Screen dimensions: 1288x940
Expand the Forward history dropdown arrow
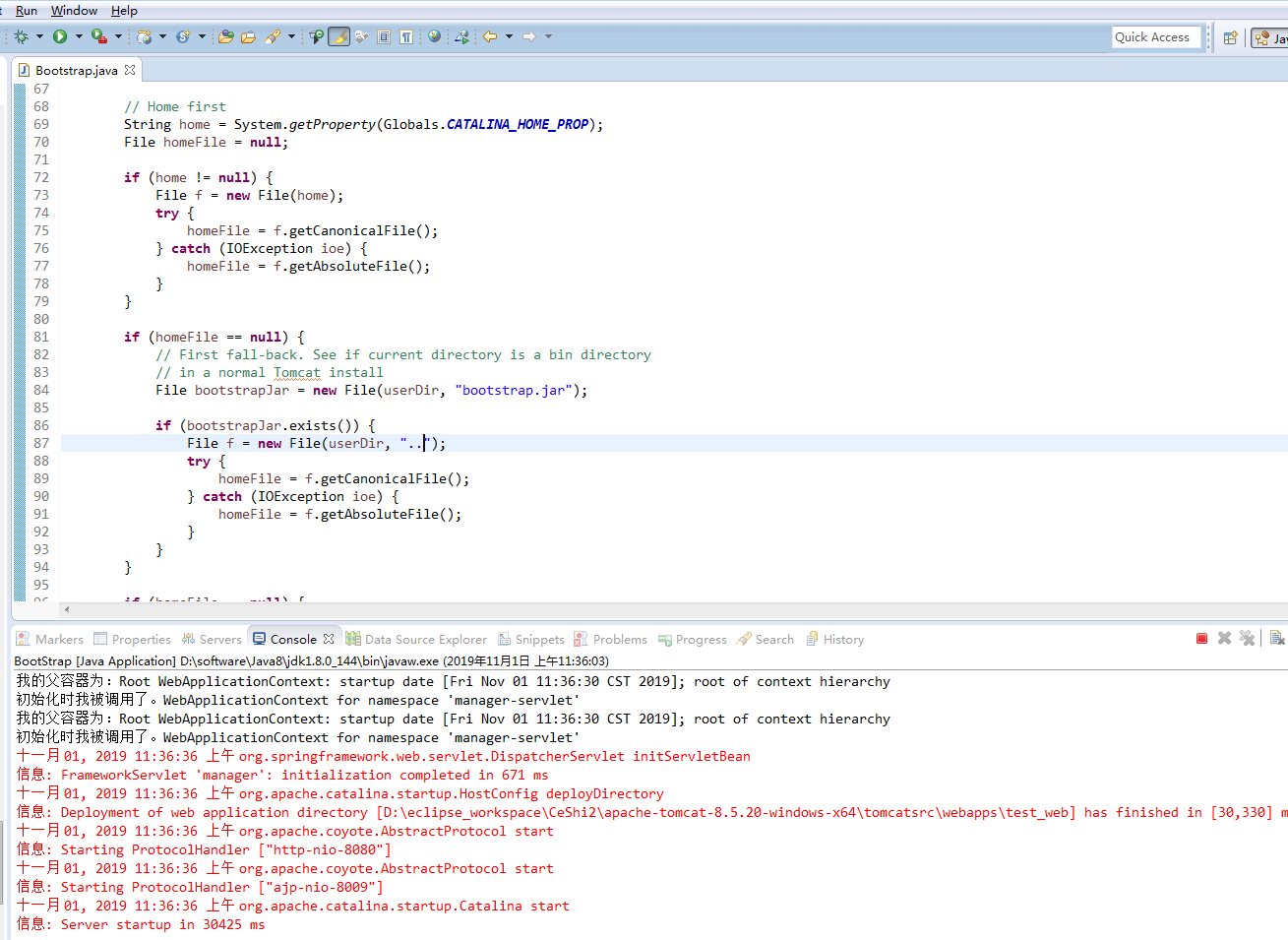[x=548, y=36]
